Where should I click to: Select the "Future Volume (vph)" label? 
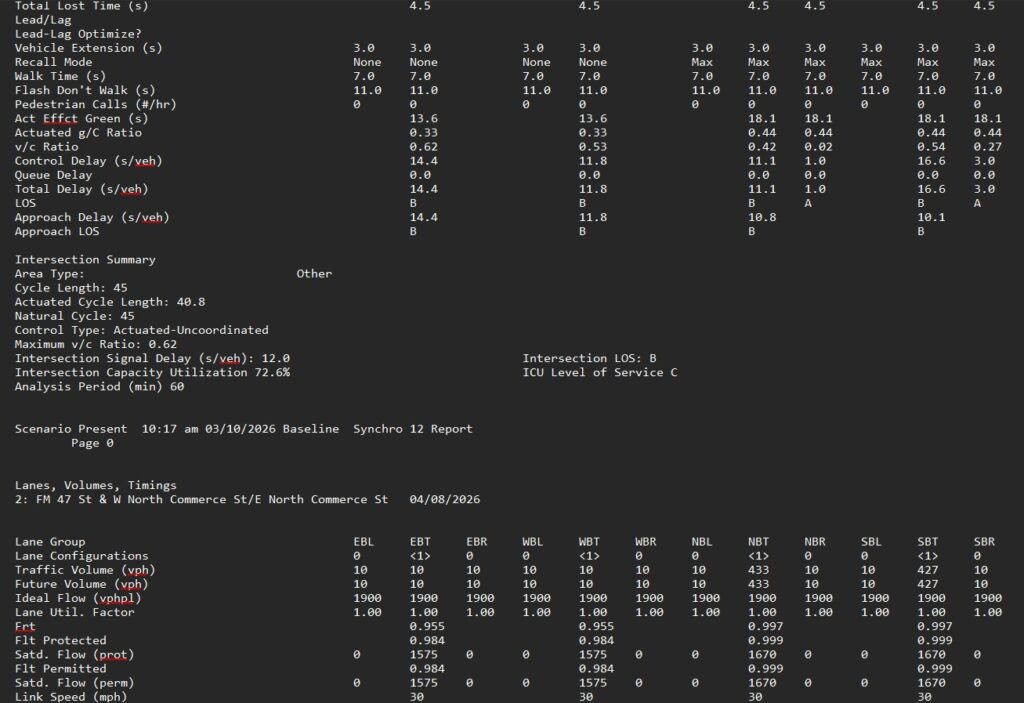[x=82, y=584]
